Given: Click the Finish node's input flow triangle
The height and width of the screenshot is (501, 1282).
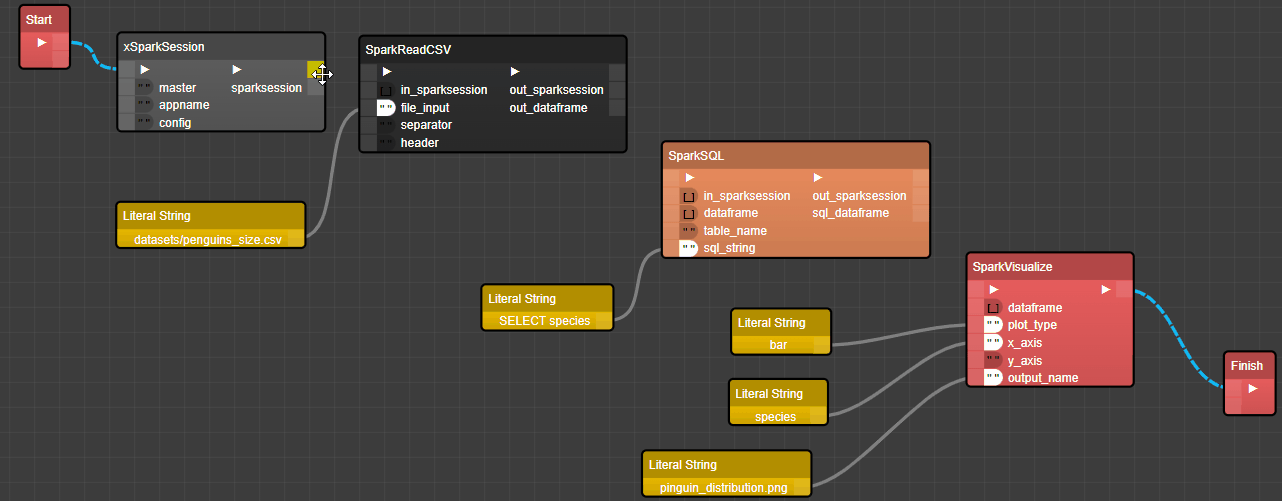Looking at the screenshot, I should 1252,389.
